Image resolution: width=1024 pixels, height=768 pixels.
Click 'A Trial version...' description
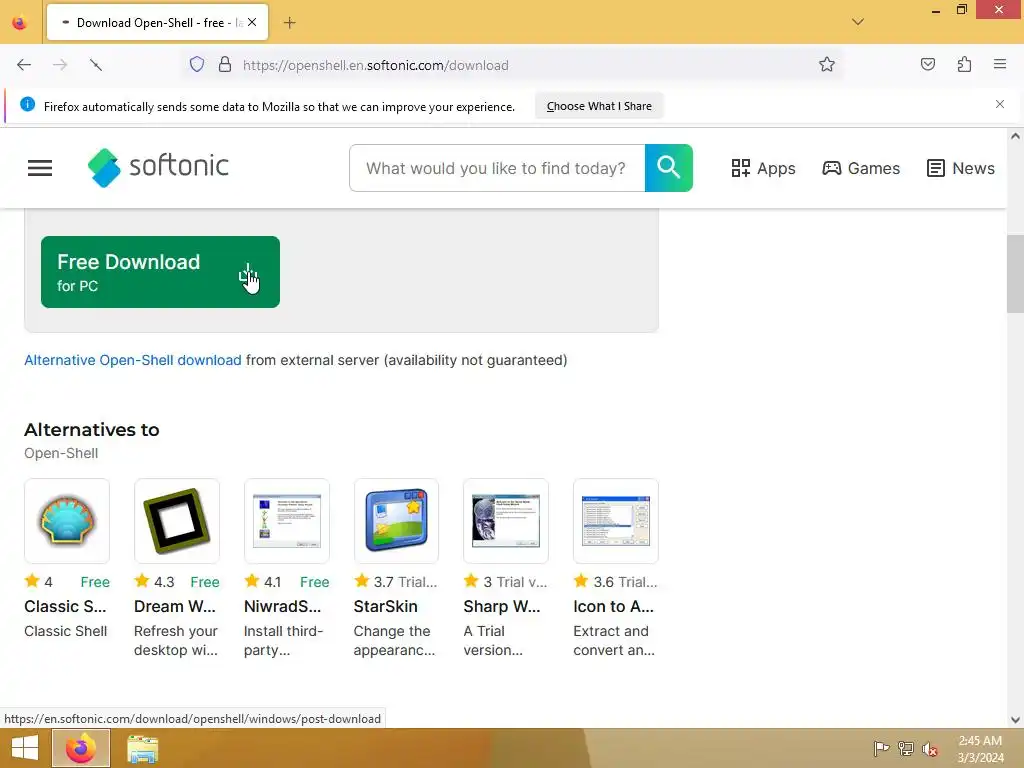pyautogui.click(x=493, y=641)
